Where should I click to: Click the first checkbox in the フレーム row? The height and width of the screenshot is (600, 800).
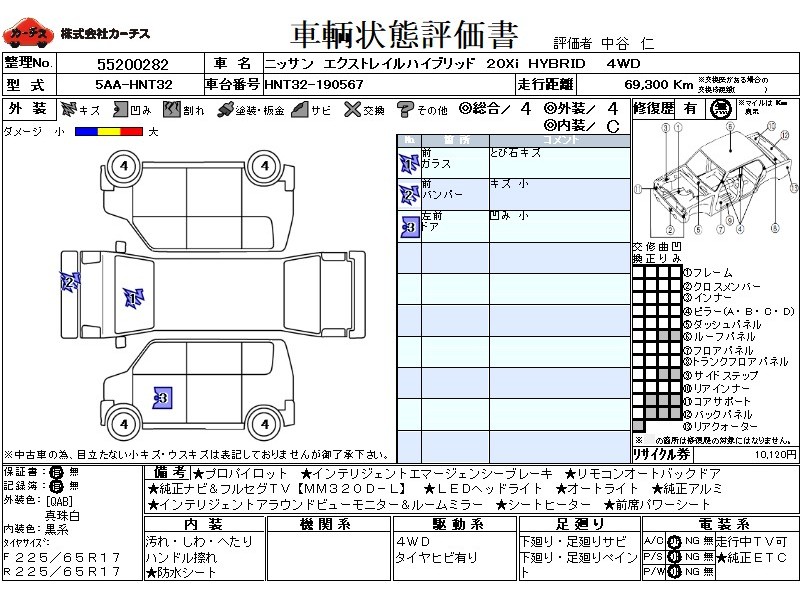[638, 272]
